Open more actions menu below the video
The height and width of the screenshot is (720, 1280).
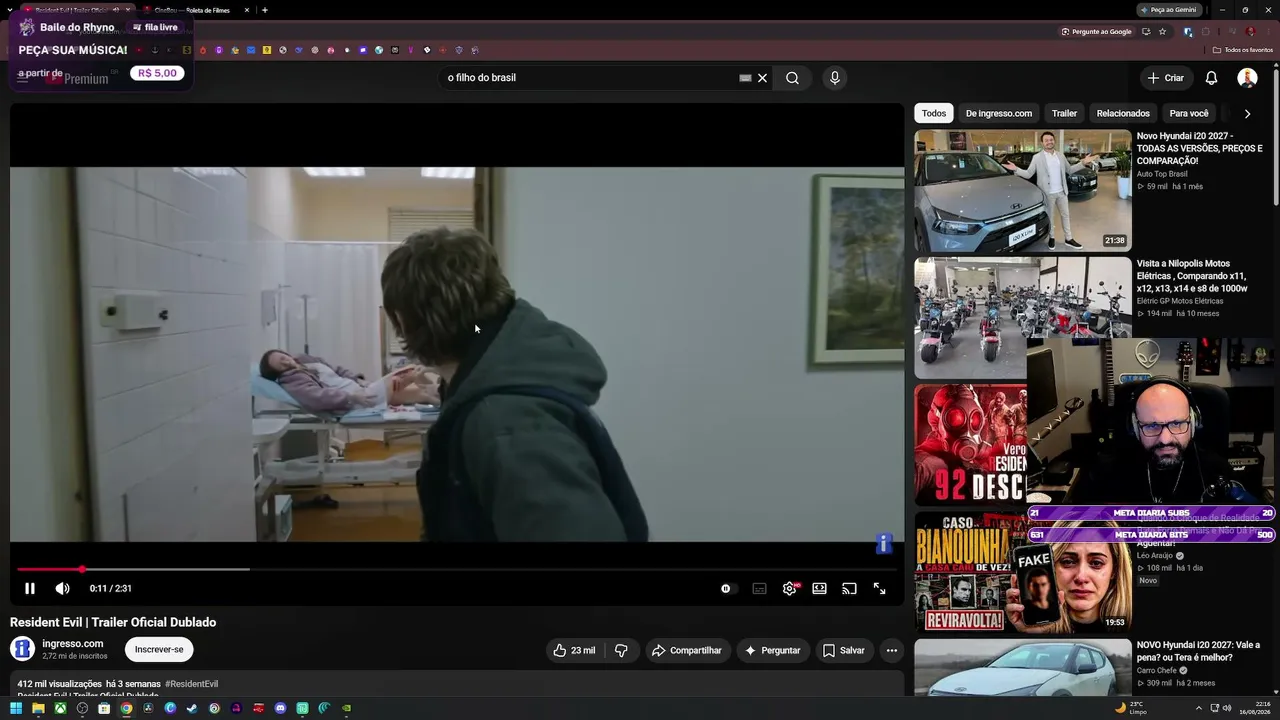coord(892,650)
